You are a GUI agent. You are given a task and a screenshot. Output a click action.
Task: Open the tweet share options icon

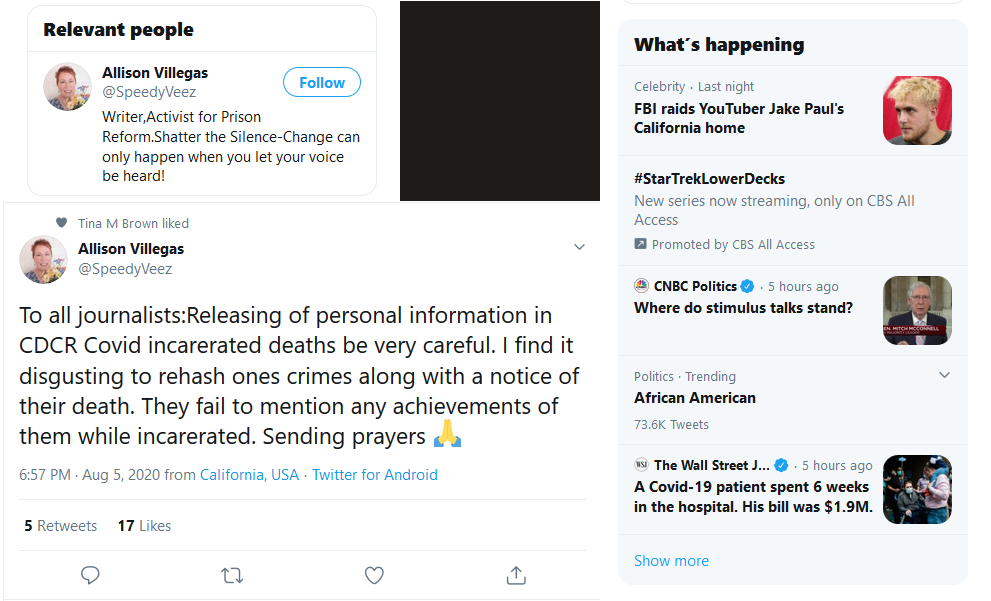pyautogui.click(x=516, y=575)
